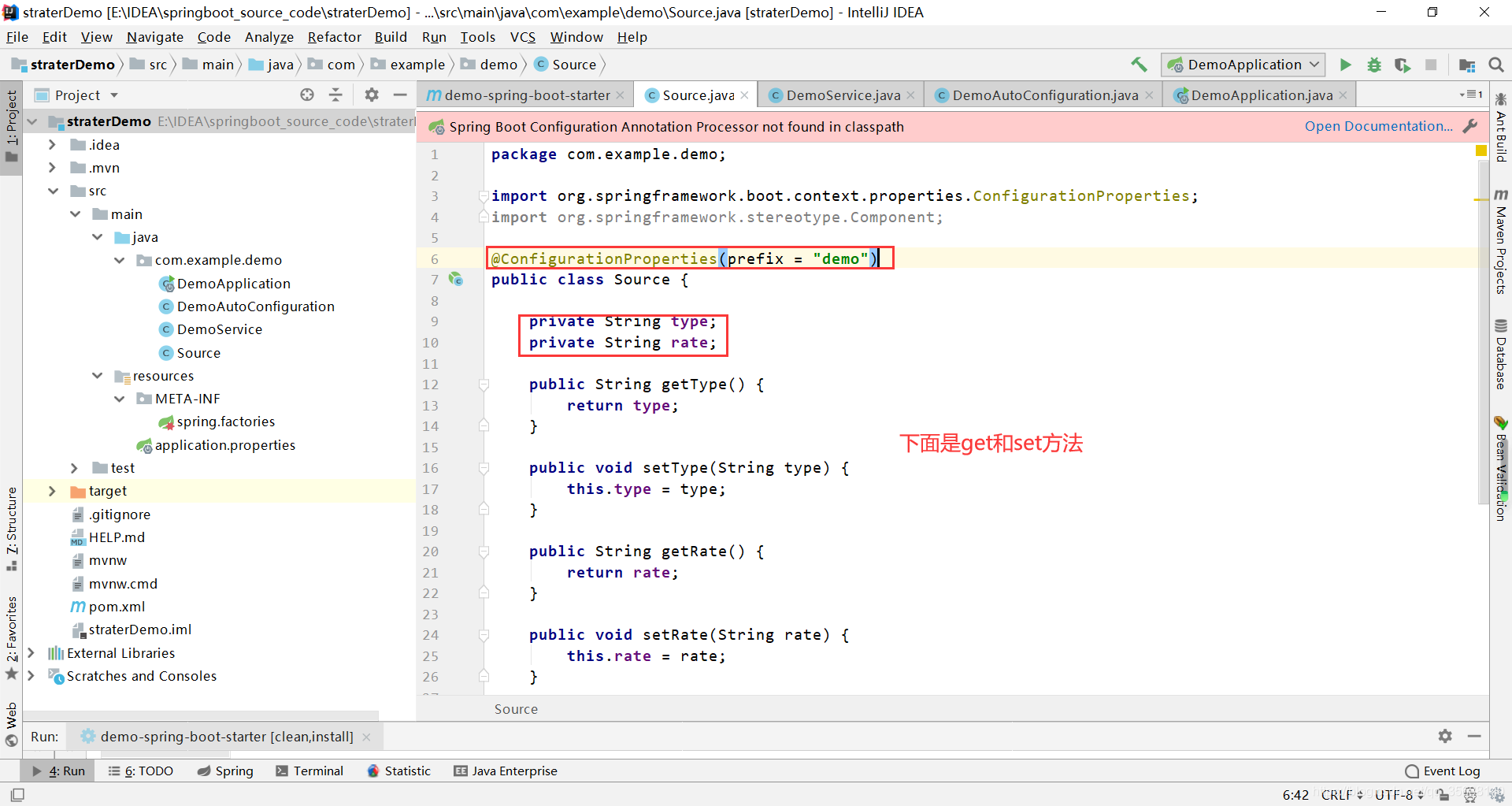The height and width of the screenshot is (806, 1512).
Task: Toggle the Z: Structure side tab
Action: (11, 529)
